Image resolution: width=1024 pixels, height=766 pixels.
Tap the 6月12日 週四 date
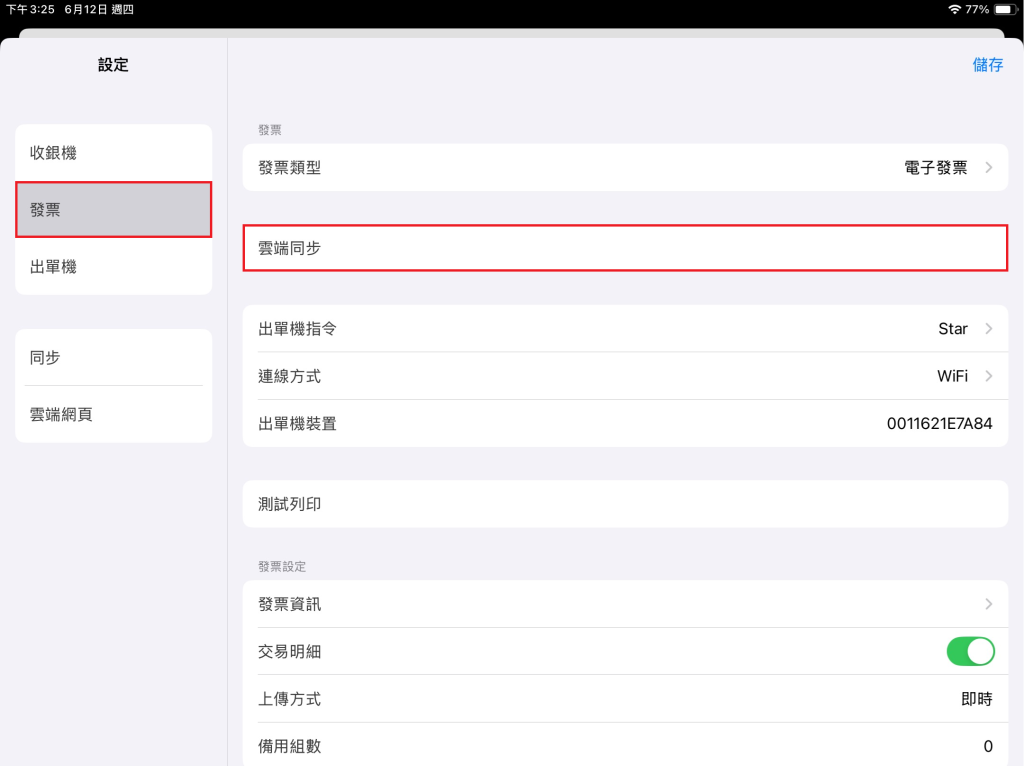tap(99, 9)
